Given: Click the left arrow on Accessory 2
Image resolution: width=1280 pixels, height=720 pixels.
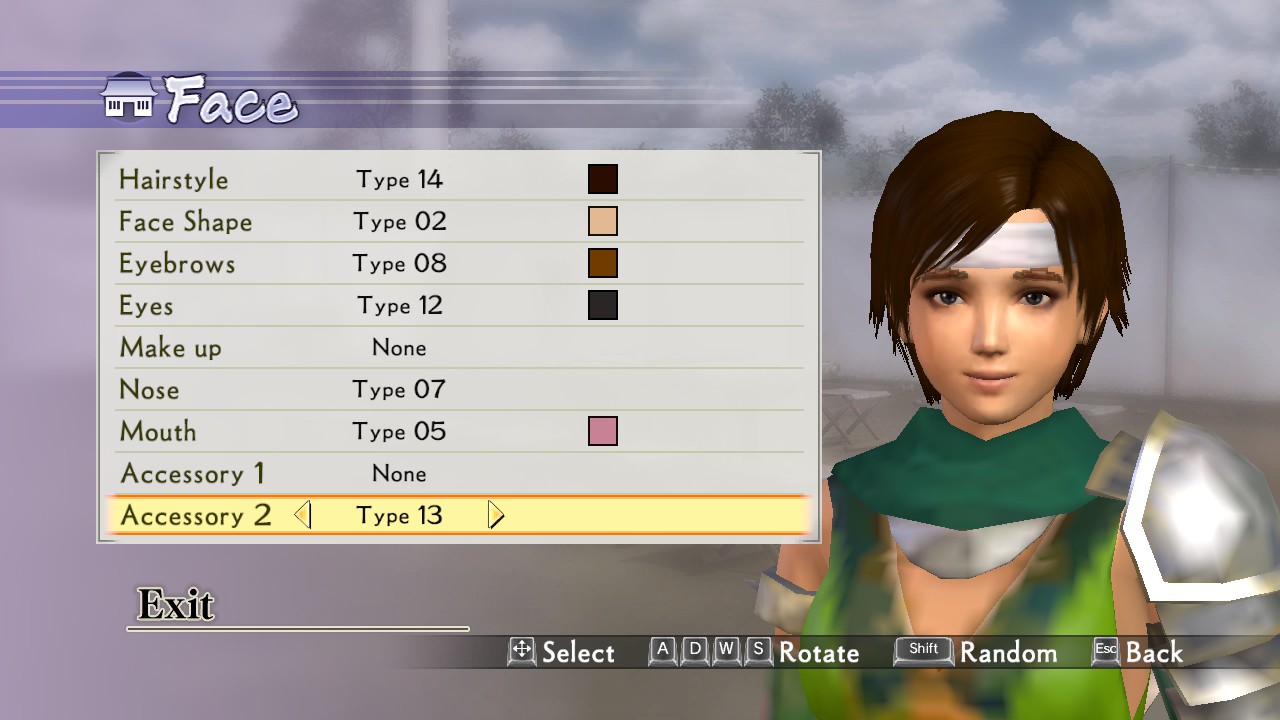Looking at the screenshot, I should click(x=302, y=515).
